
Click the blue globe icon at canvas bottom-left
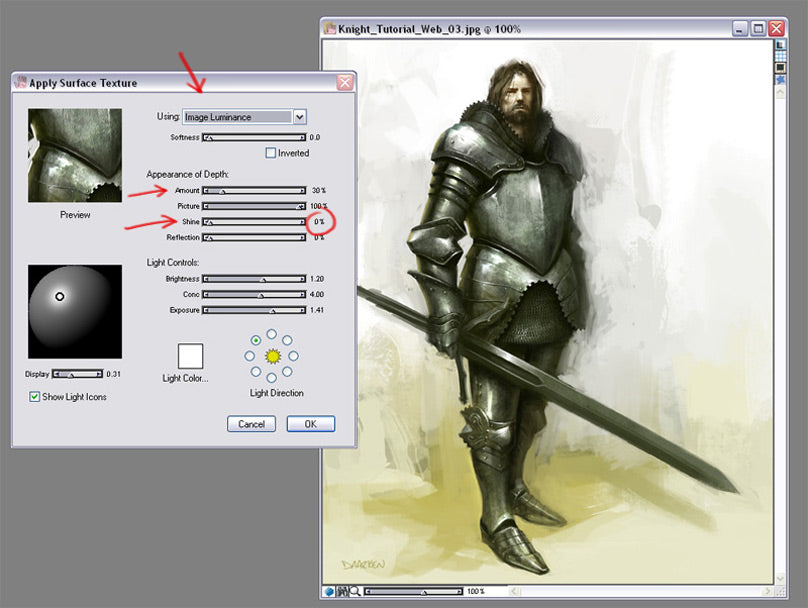[x=328, y=590]
